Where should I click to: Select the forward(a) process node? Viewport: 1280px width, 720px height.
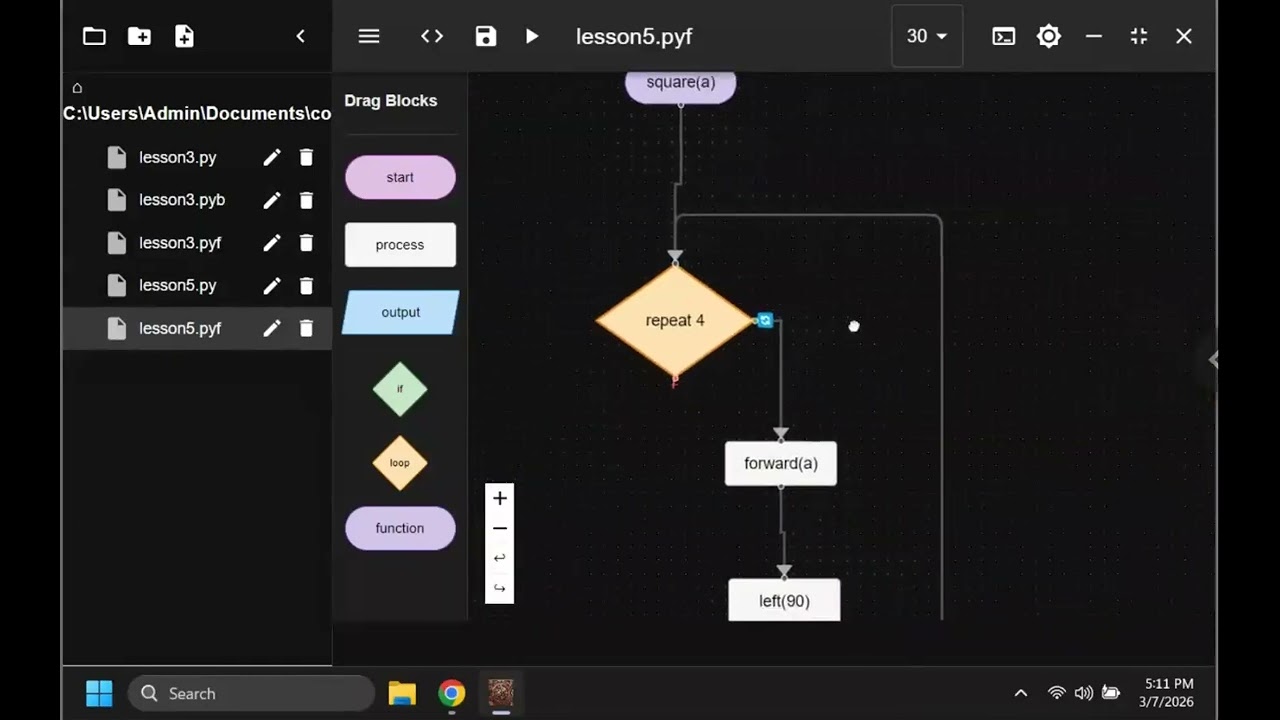[781, 464]
